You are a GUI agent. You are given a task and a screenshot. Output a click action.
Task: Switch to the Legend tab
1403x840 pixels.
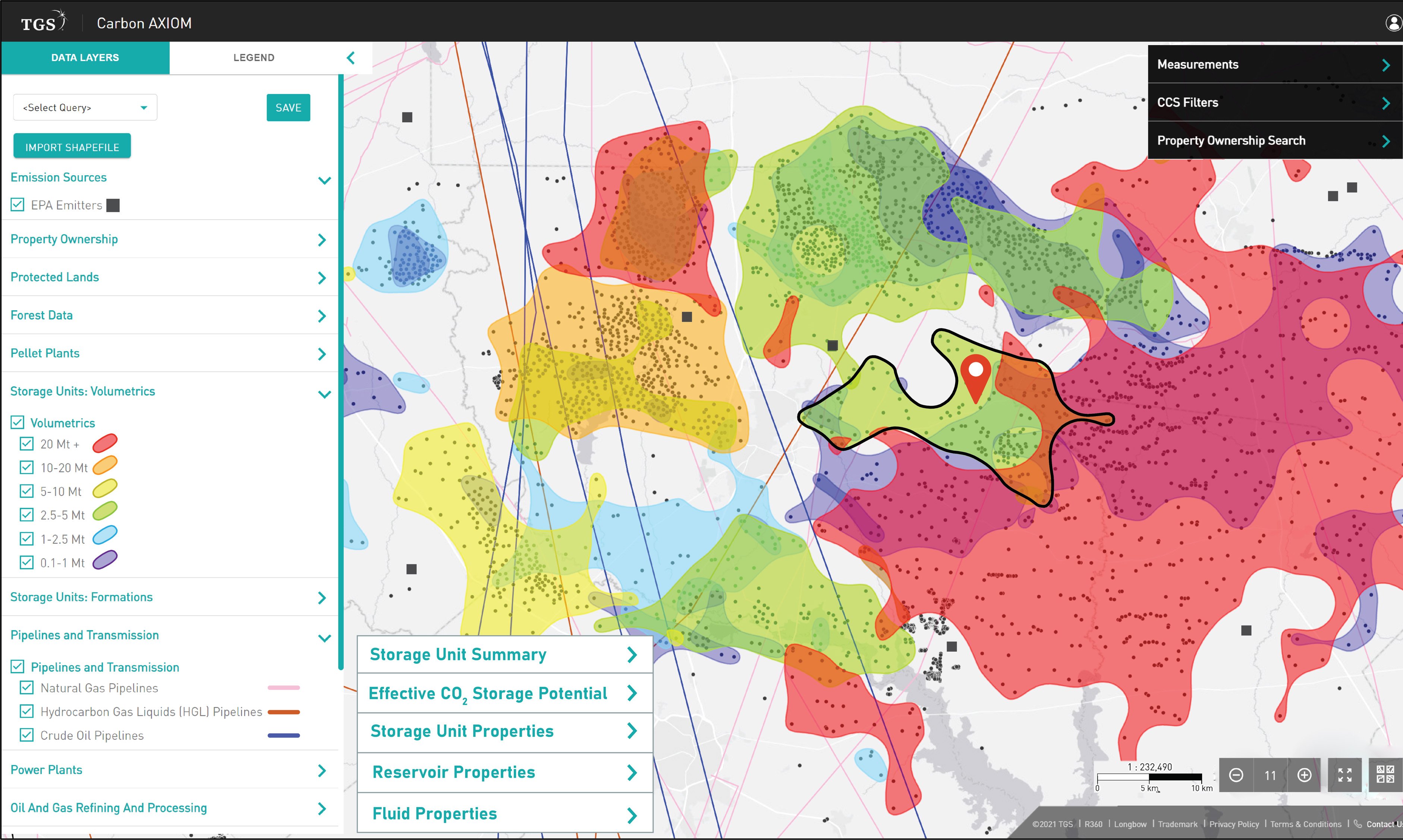coord(254,58)
